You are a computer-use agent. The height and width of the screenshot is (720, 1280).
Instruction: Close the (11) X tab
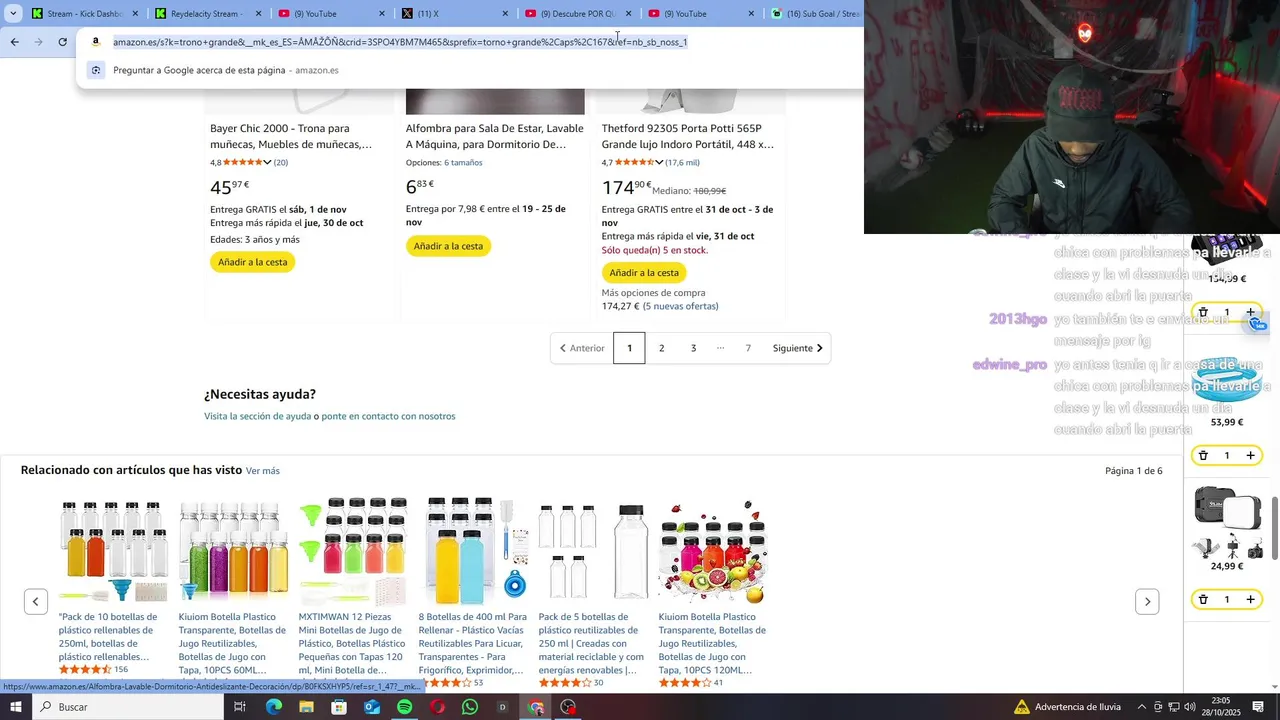[505, 14]
